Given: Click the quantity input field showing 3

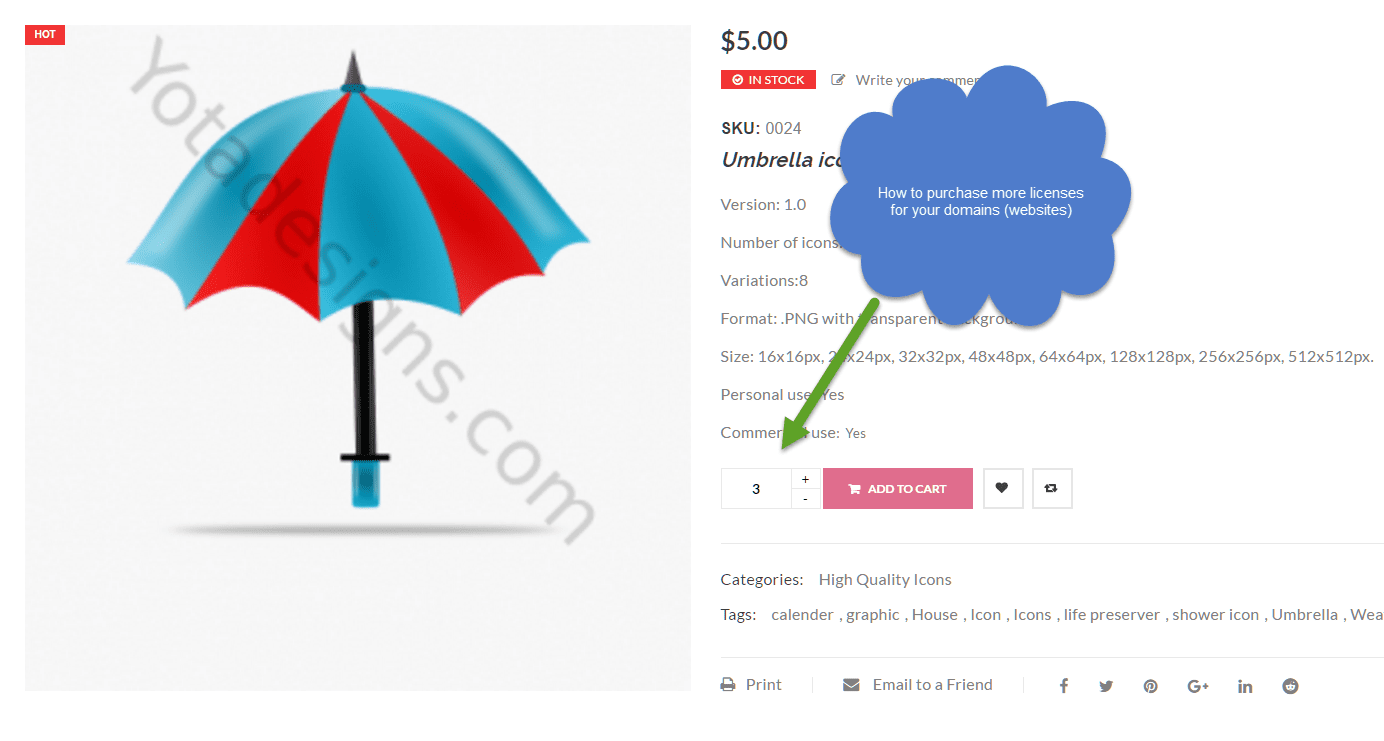Looking at the screenshot, I should coord(756,489).
